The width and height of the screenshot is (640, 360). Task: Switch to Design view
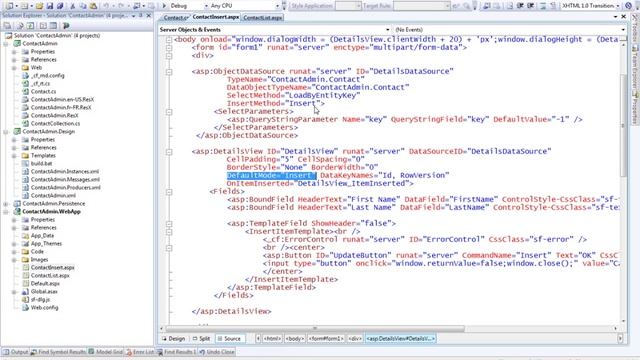coord(173,339)
